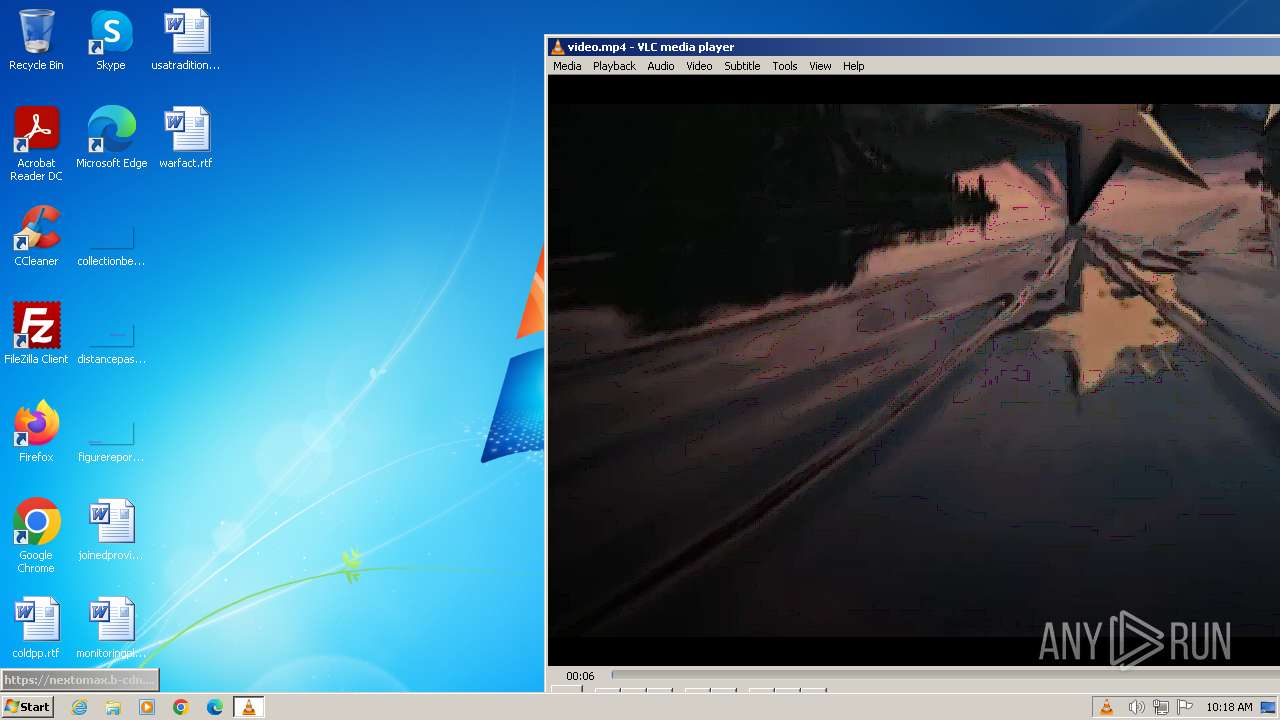Image resolution: width=1280 pixels, height=720 pixels.
Task: Open FileZilla Client shortcut
Action: coord(36,334)
